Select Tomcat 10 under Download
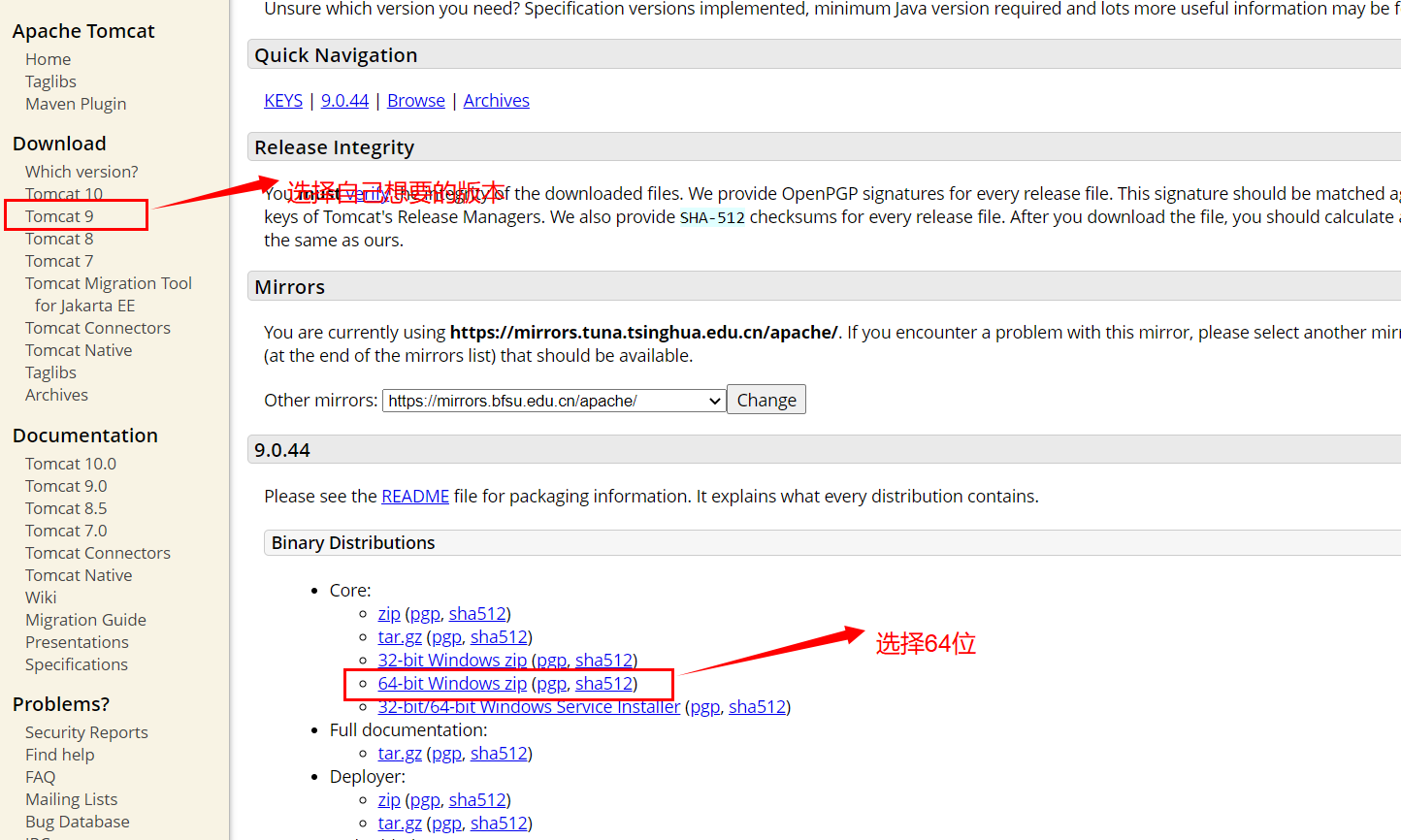Screen dimensions: 1401x840 click(x=64, y=194)
